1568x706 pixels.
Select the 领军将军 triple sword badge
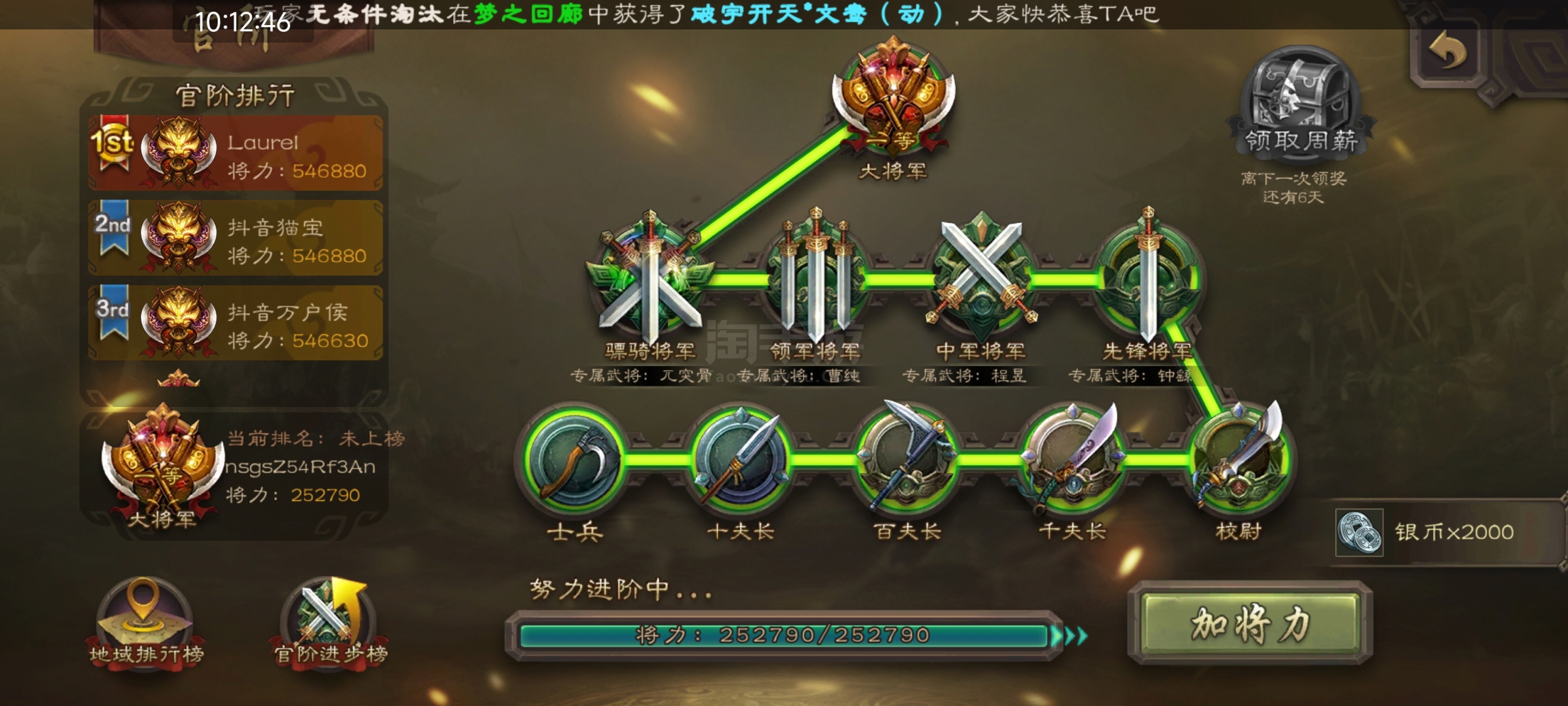tap(815, 277)
